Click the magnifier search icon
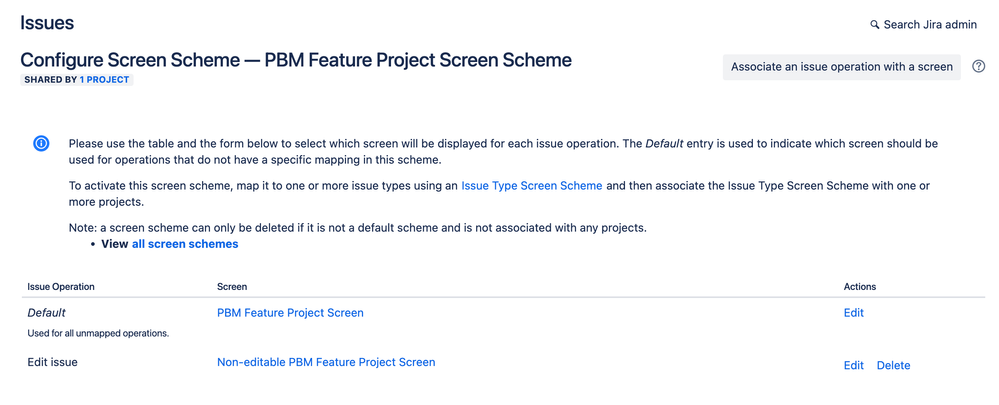This screenshot has width=999, height=405. click(x=875, y=25)
